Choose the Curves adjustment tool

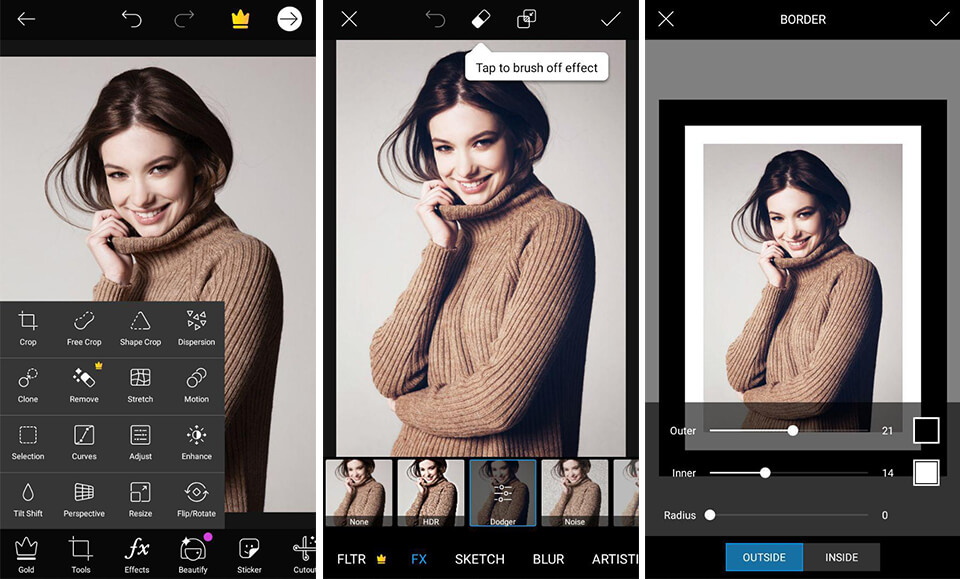coord(84,436)
